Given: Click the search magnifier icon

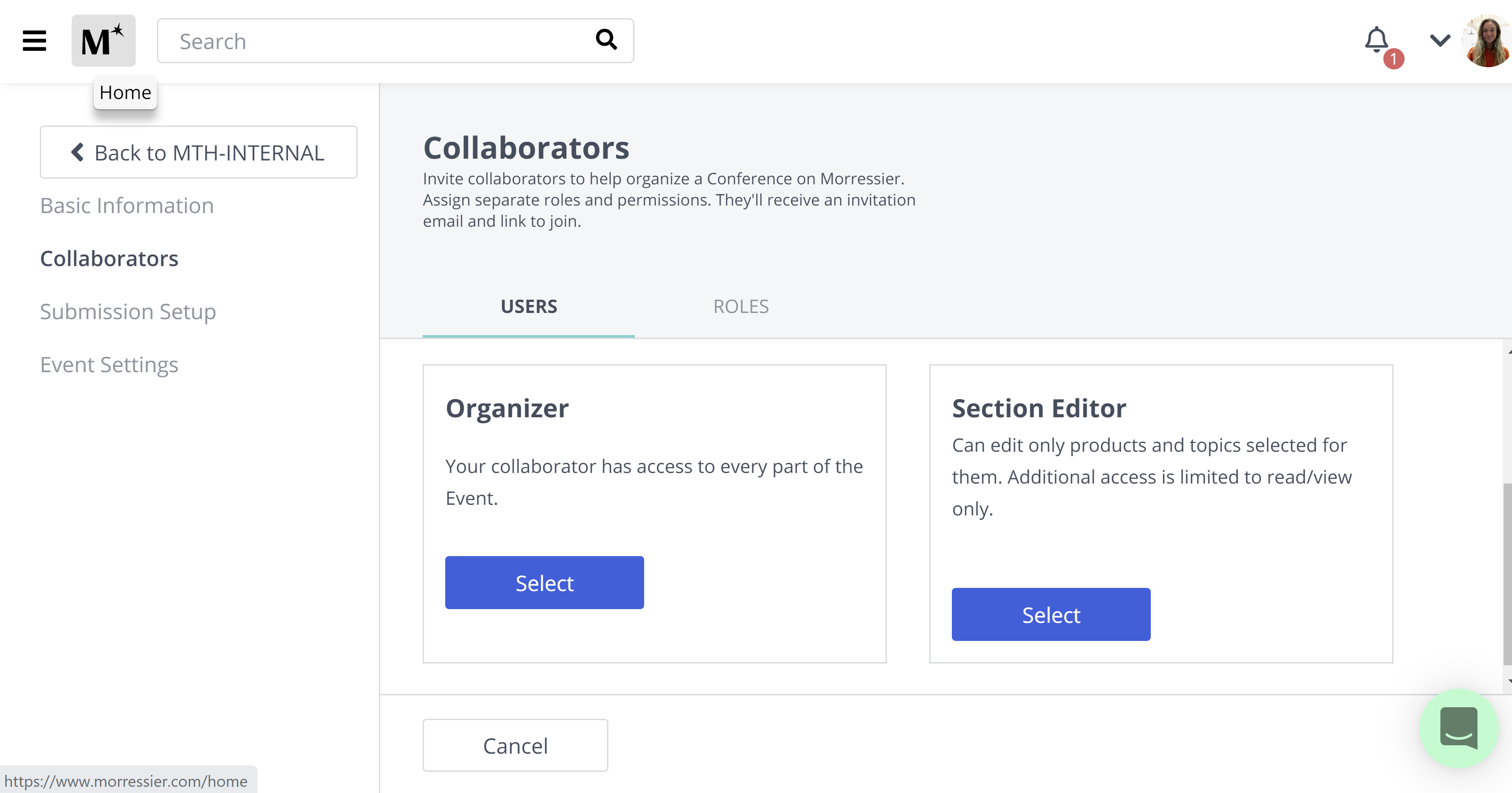Looking at the screenshot, I should [606, 40].
